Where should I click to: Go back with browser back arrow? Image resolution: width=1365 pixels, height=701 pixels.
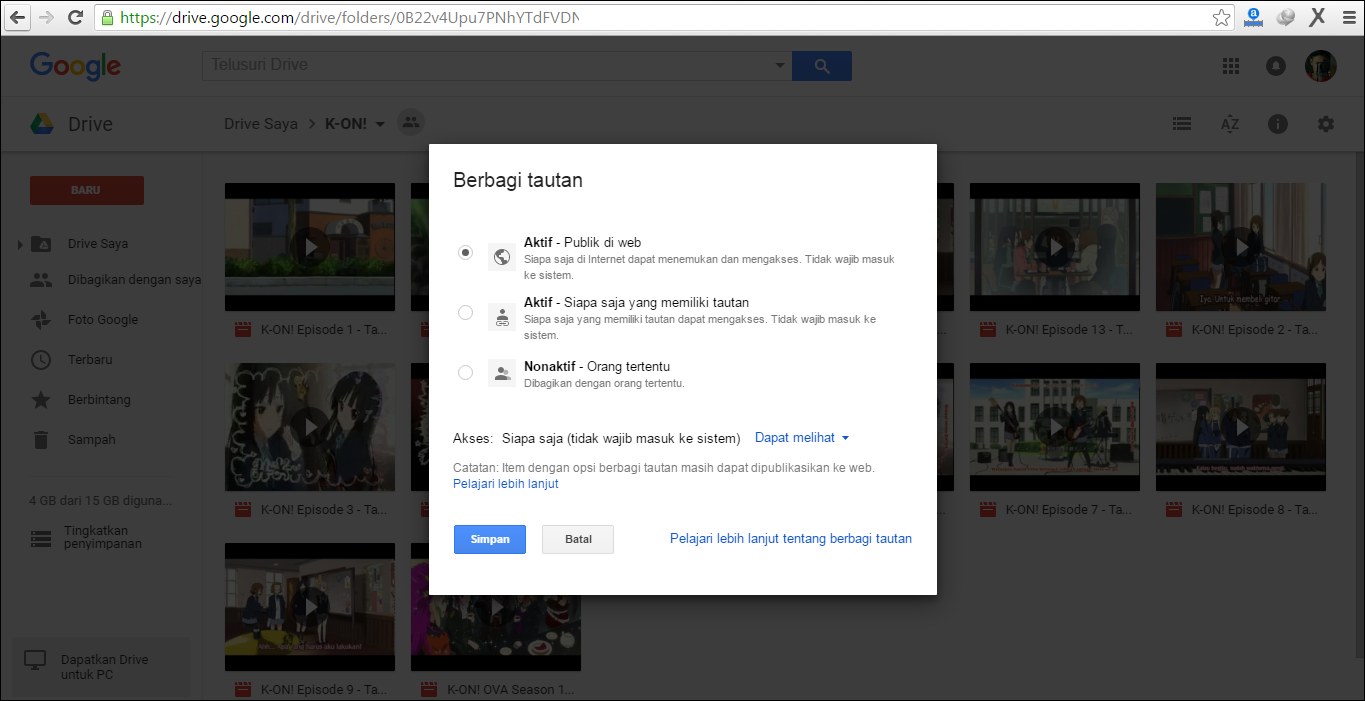(x=17, y=17)
